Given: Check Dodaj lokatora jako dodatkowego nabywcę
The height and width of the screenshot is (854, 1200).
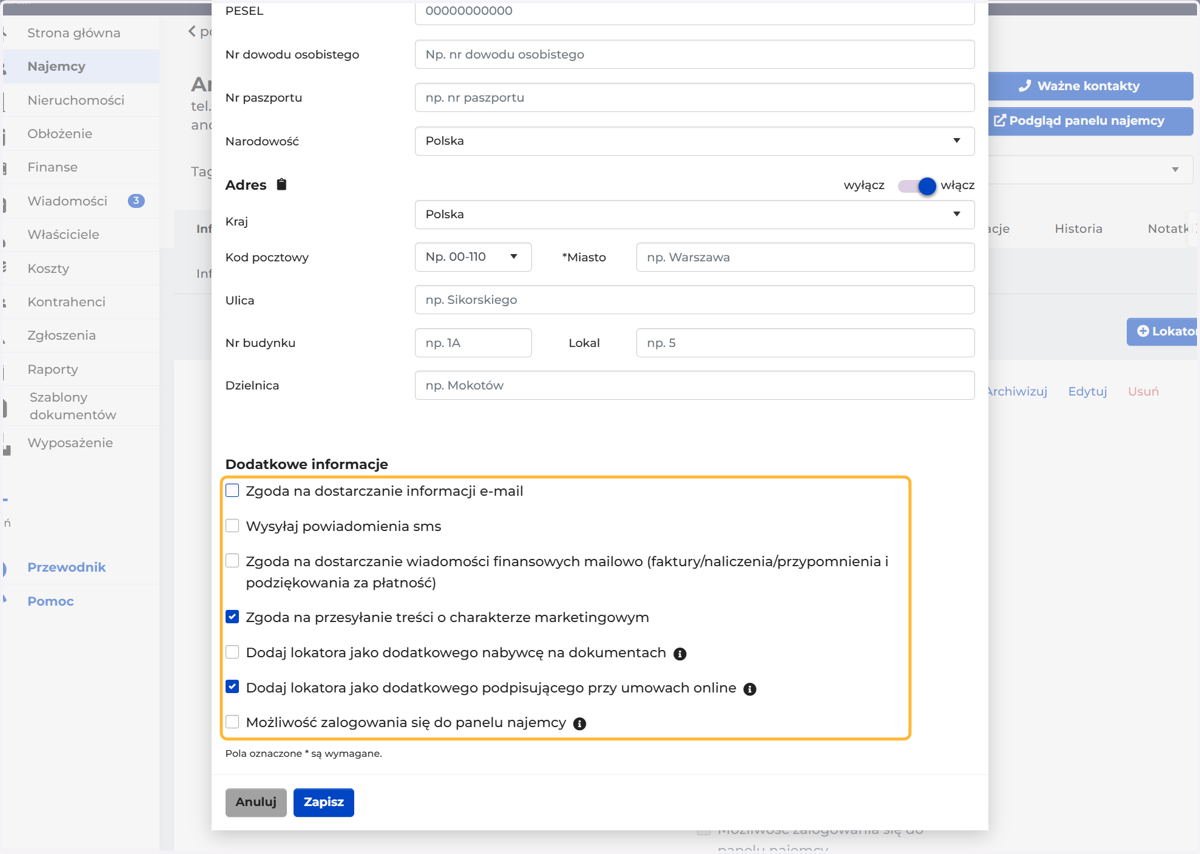Looking at the screenshot, I should (x=232, y=652).
